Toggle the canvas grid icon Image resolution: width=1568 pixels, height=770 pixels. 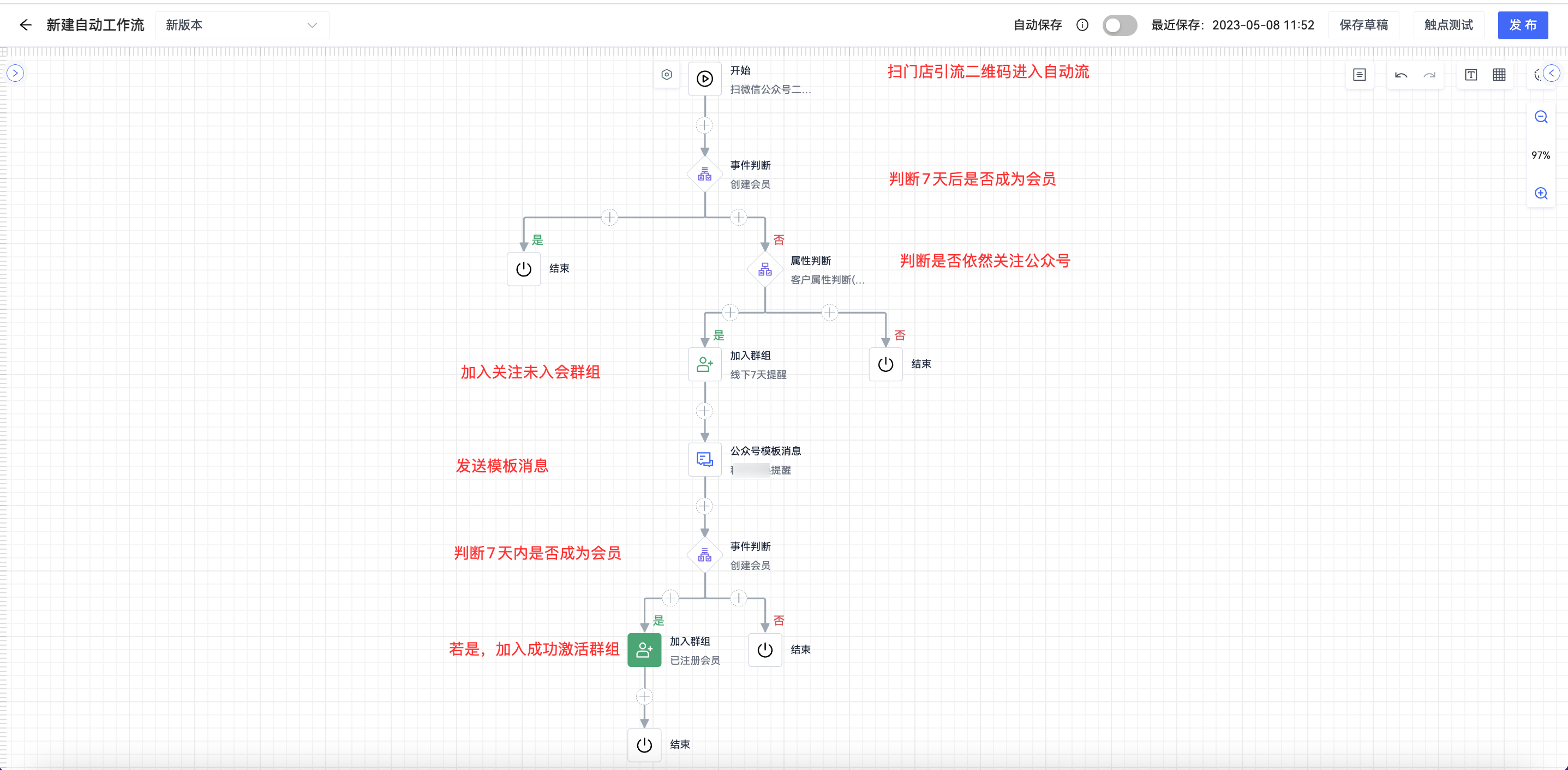[1499, 75]
